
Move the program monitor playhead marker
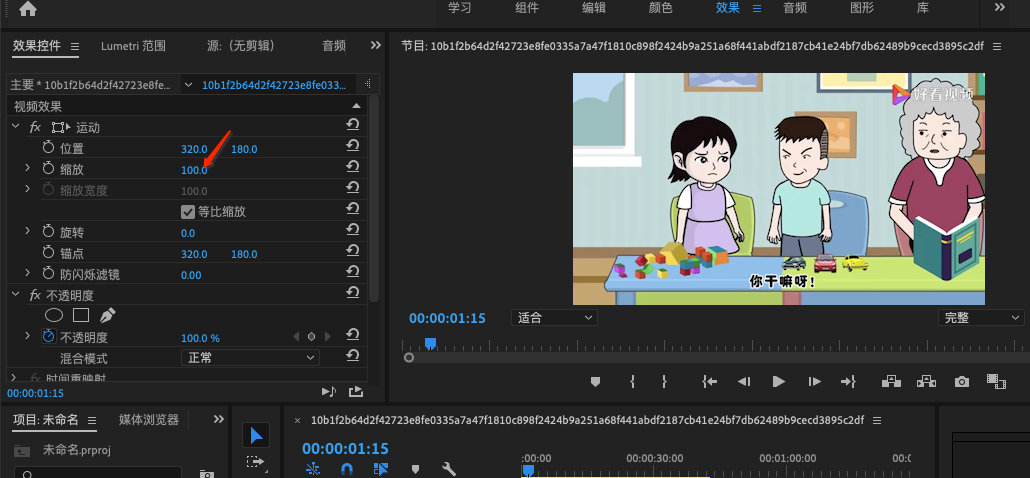point(430,343)
